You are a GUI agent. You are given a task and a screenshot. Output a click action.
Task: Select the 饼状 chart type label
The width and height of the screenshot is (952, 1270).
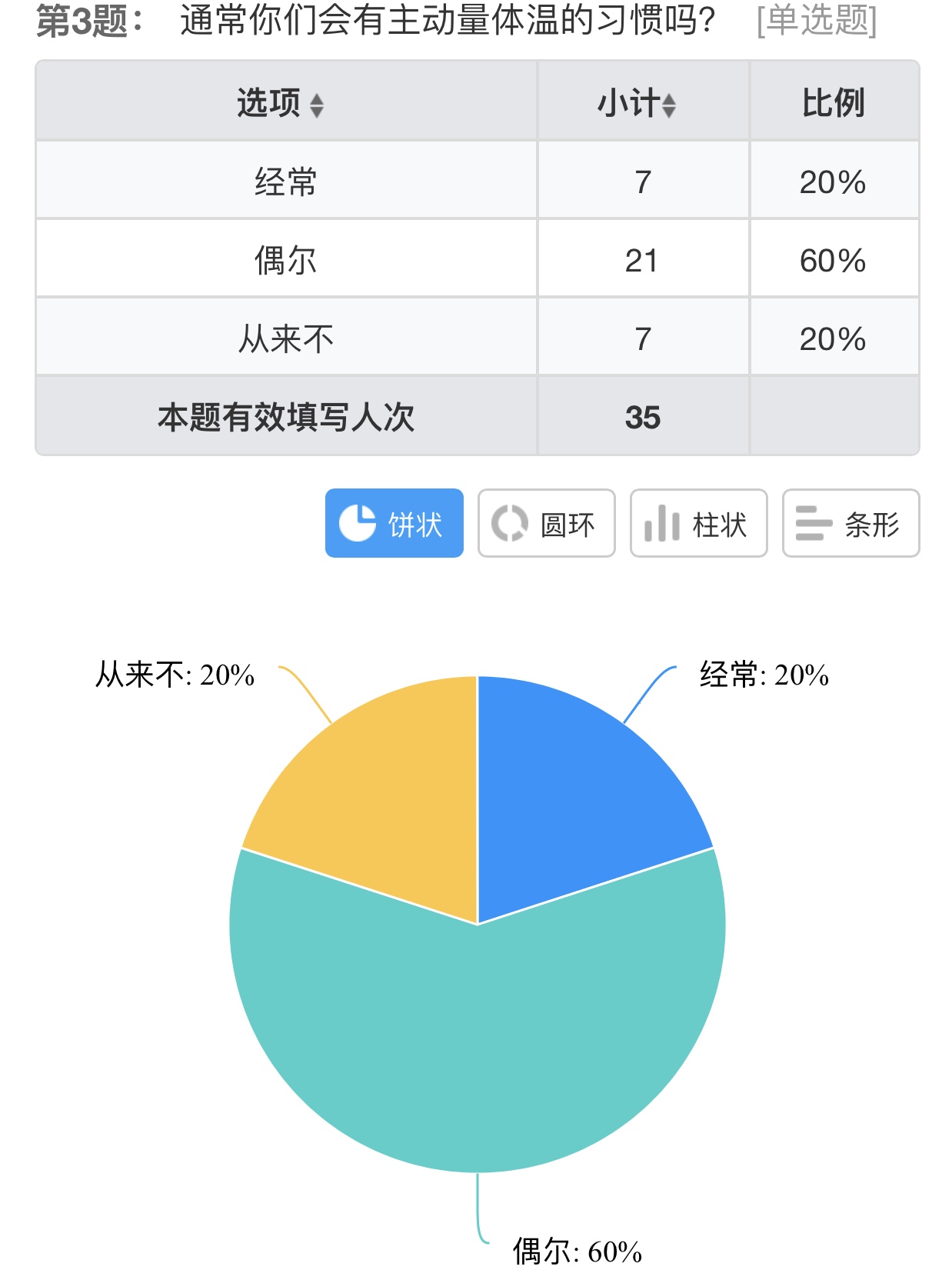click(415, 525)
